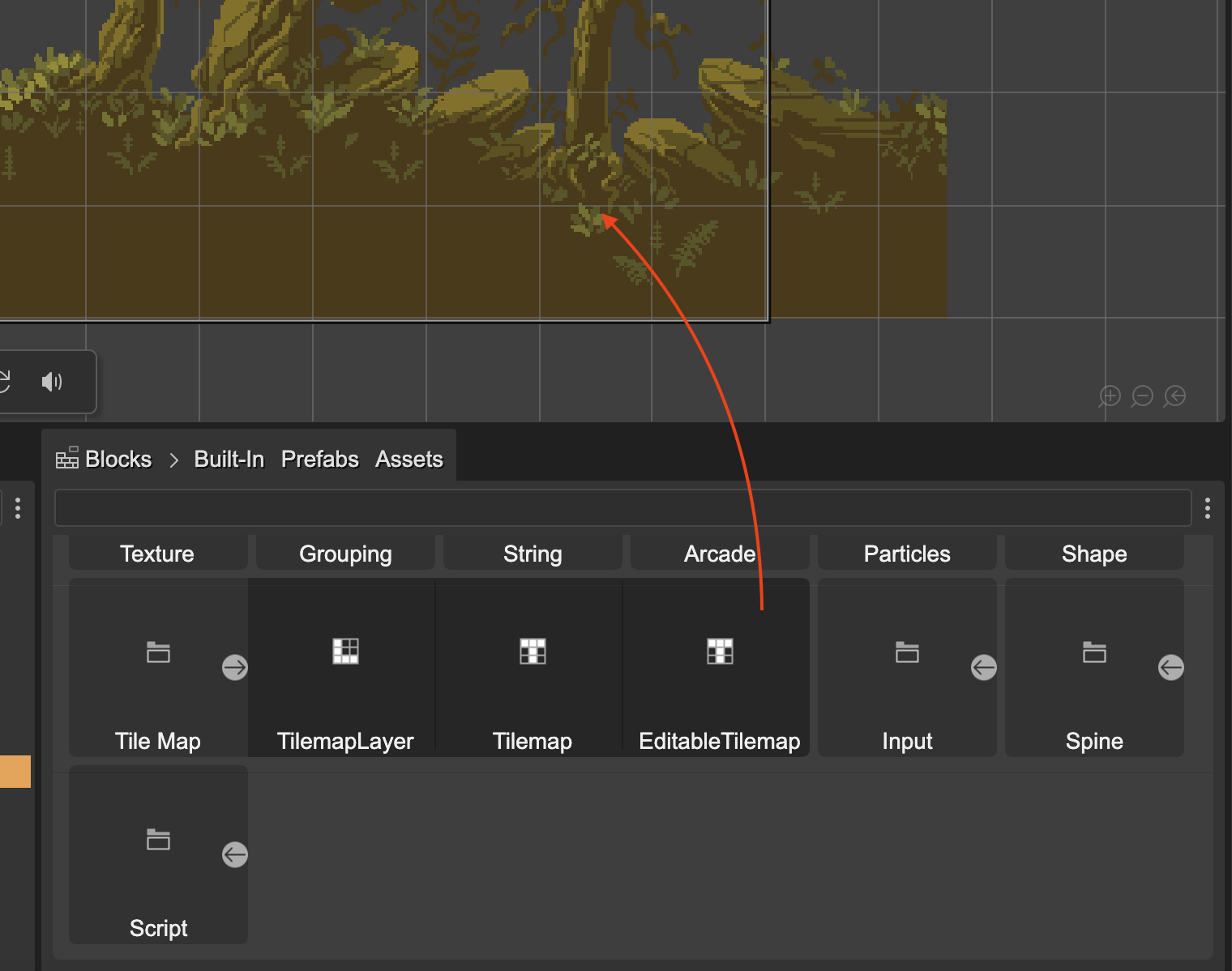Screen dimensions: 1232x971
Task: Open the Script category folder icon
Action: click(157, 841)
